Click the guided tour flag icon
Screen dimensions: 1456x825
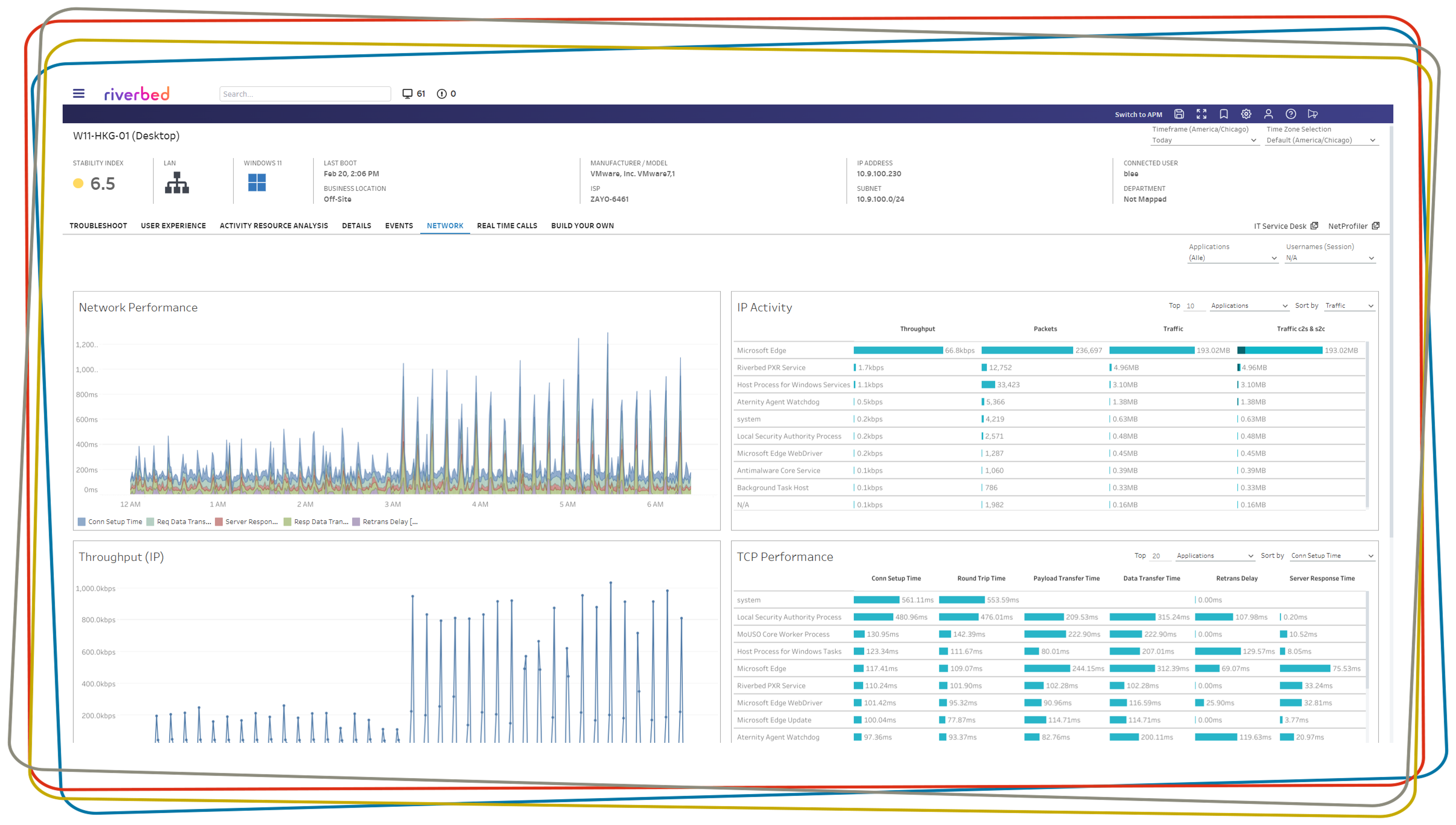[1313, 114]
